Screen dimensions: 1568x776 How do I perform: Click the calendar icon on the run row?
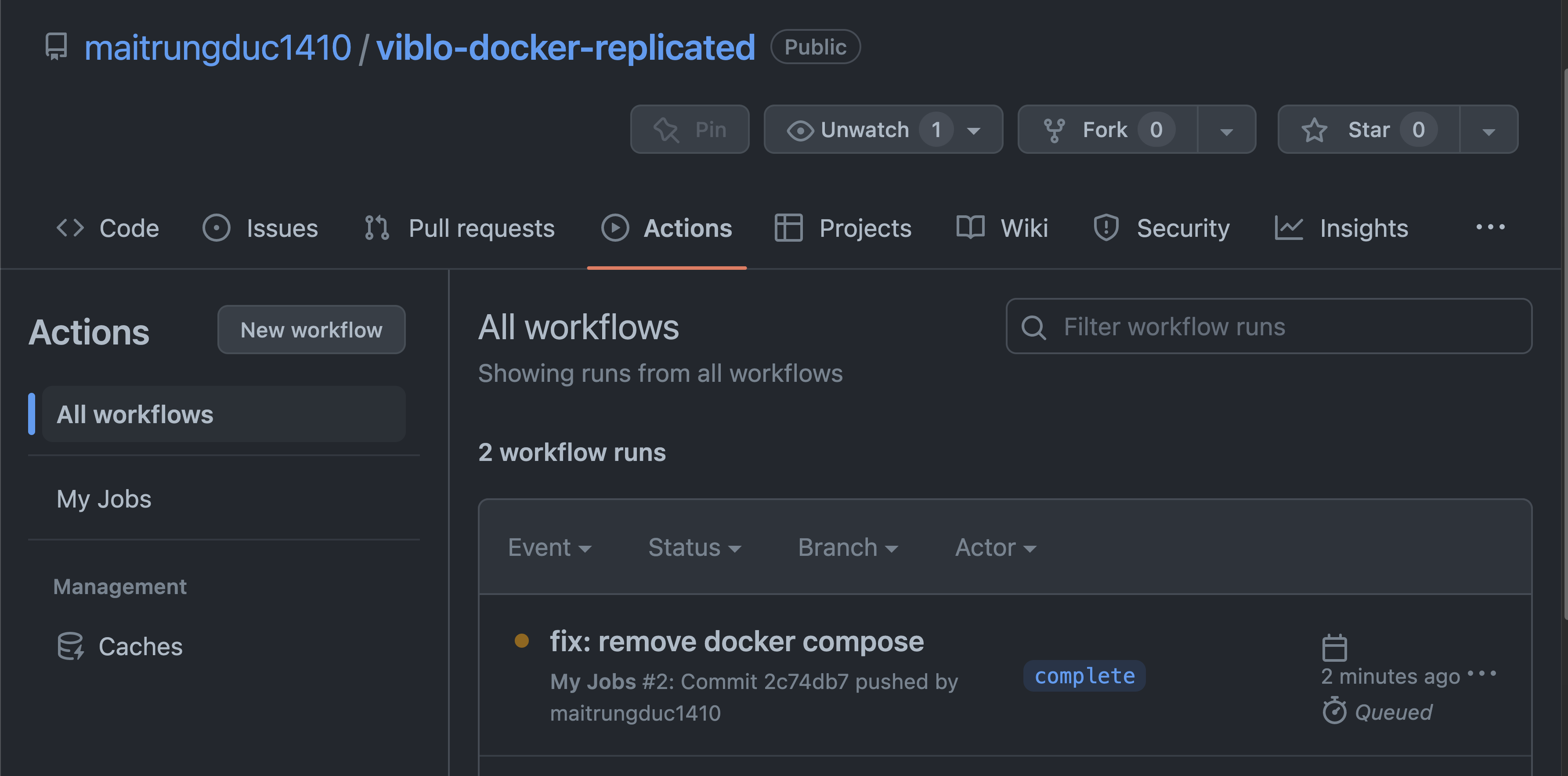coord(1334,648)
